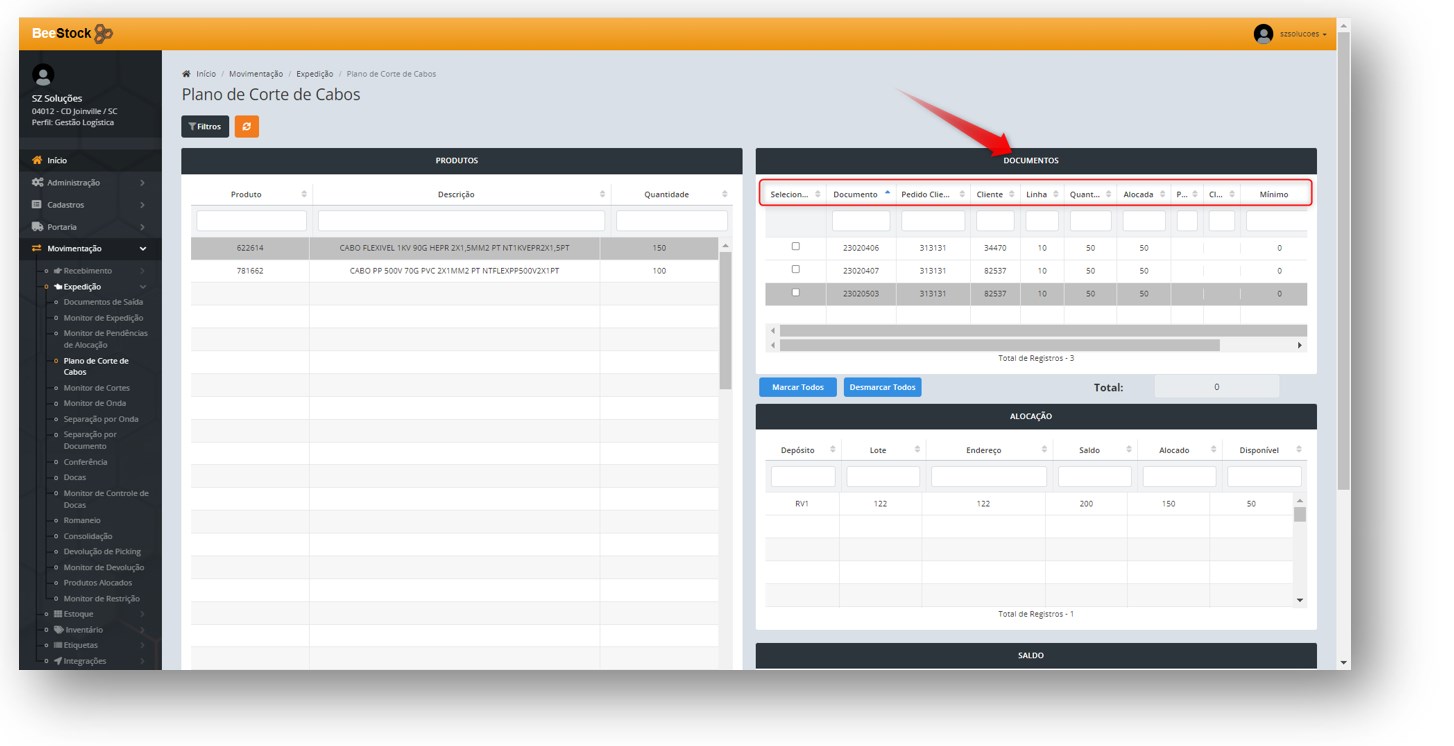1454x746 pixels.
Task: Click the user avatar icon in top bar
Action: 1263,34
